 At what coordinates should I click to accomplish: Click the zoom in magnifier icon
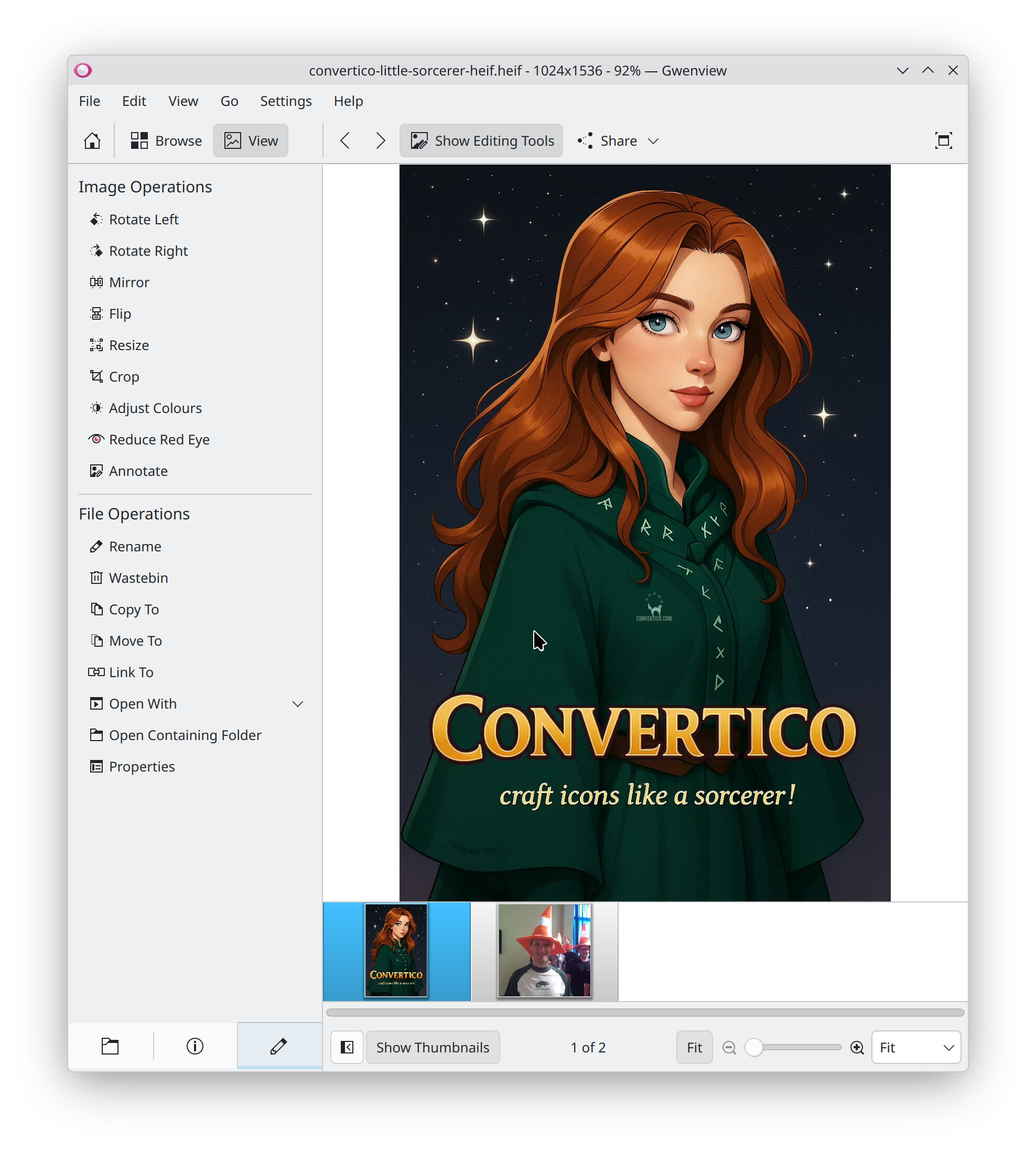click(x=857, y=1047)
